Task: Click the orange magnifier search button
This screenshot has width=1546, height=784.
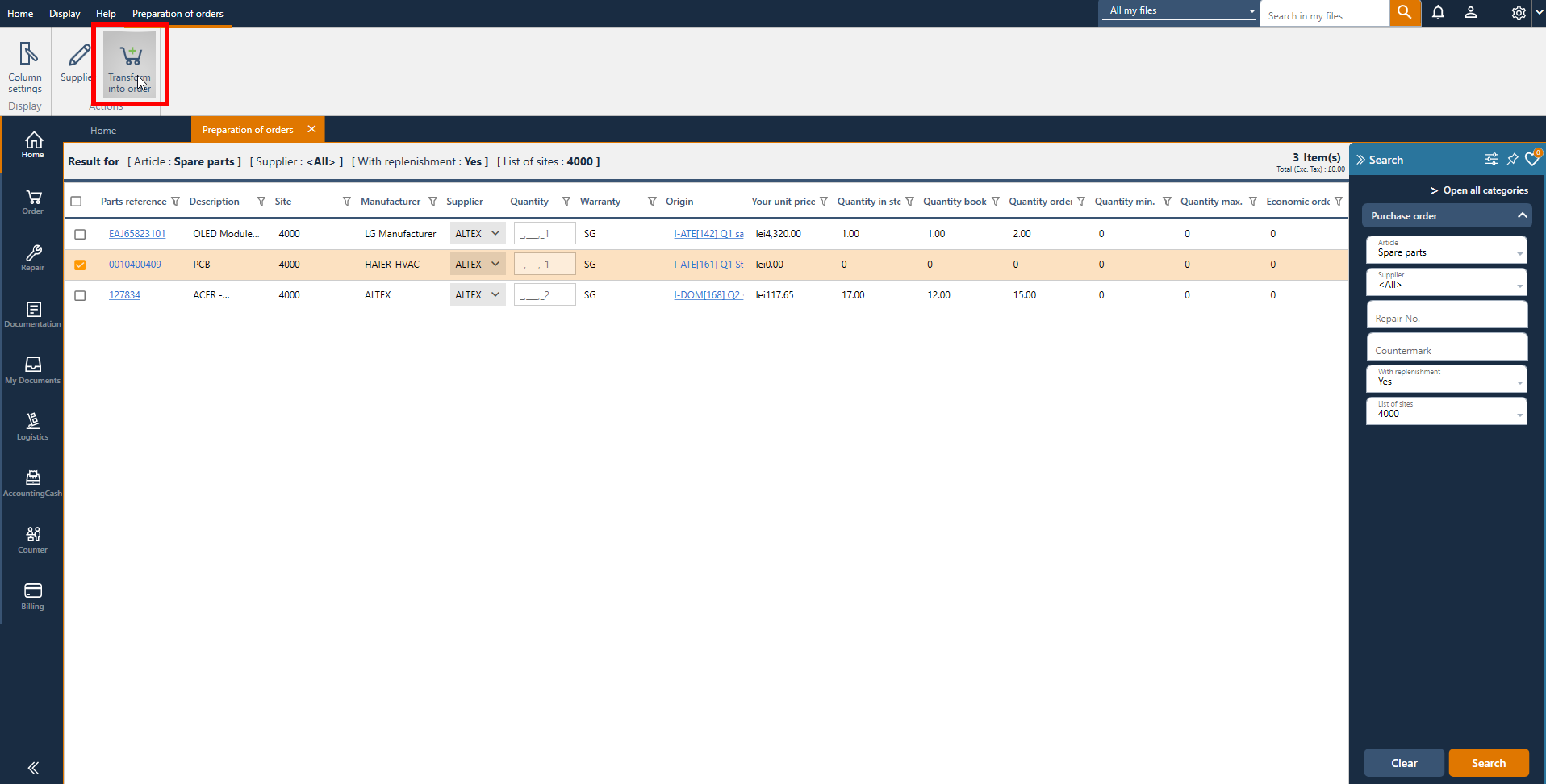Action: point(1405,13)
